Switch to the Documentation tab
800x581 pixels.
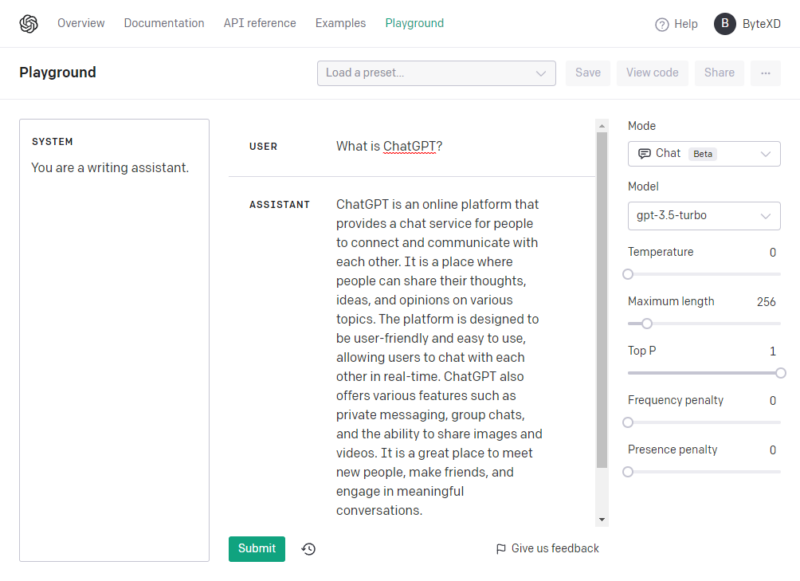coord(164,23)
